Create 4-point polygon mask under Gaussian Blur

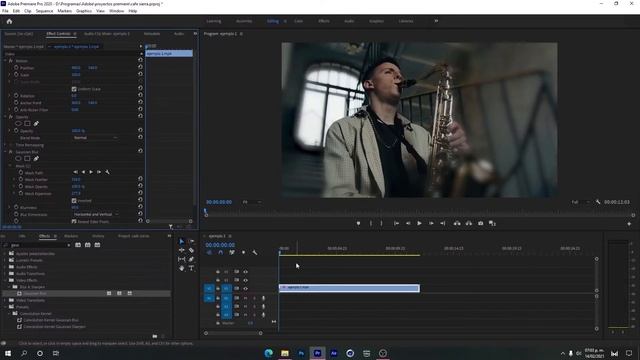[x=27, y=158]
